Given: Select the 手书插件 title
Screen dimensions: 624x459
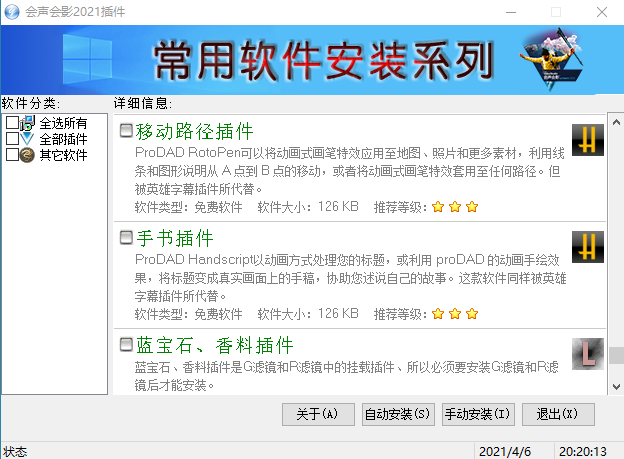Looking at the screenshot, I should click(x=175, y=238).
